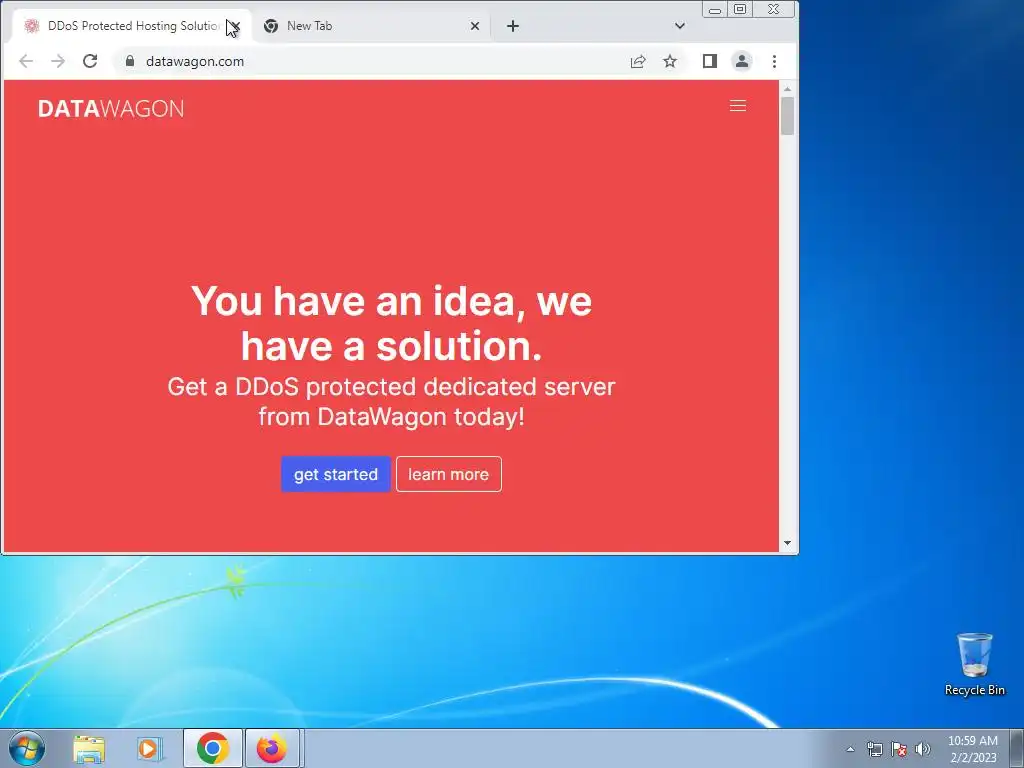Open Firefox from the taskbar

click(x=272, y=748)
